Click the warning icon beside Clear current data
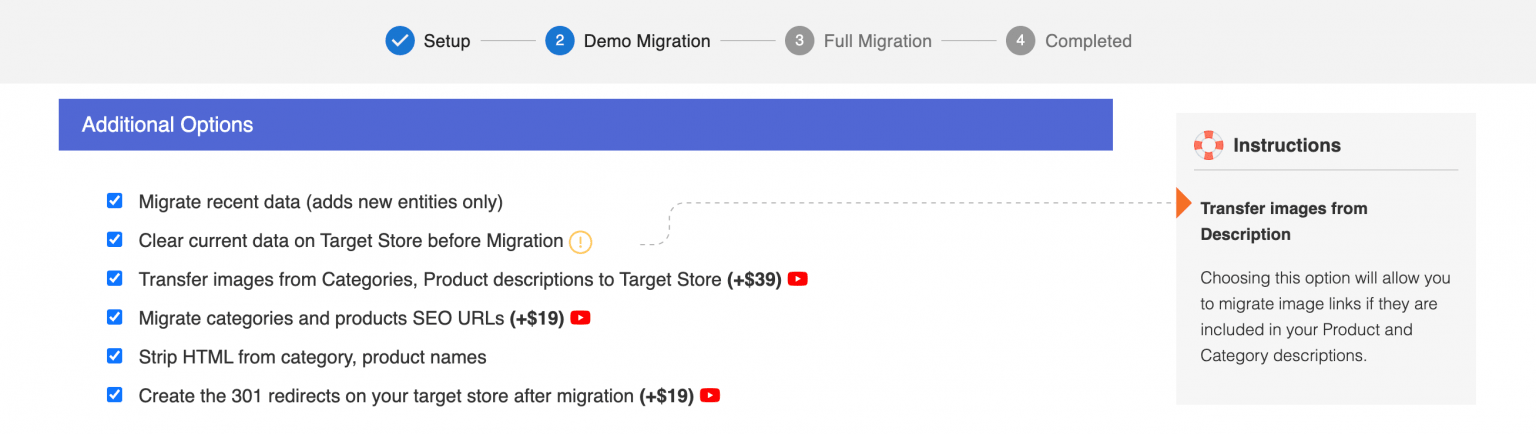This screenshot has height=434, width=1536. point(580,241)
